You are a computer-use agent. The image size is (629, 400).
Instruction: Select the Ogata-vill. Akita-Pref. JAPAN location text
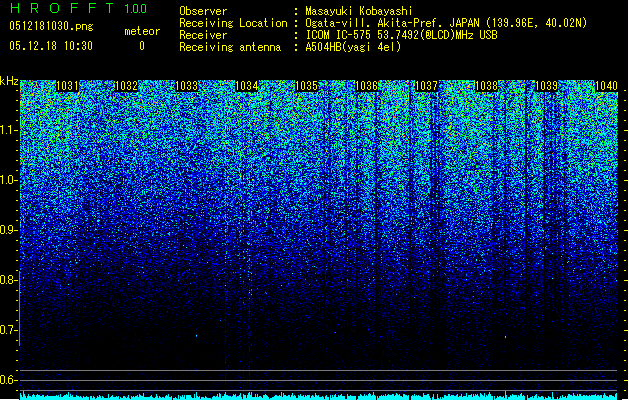click(446, 23)
